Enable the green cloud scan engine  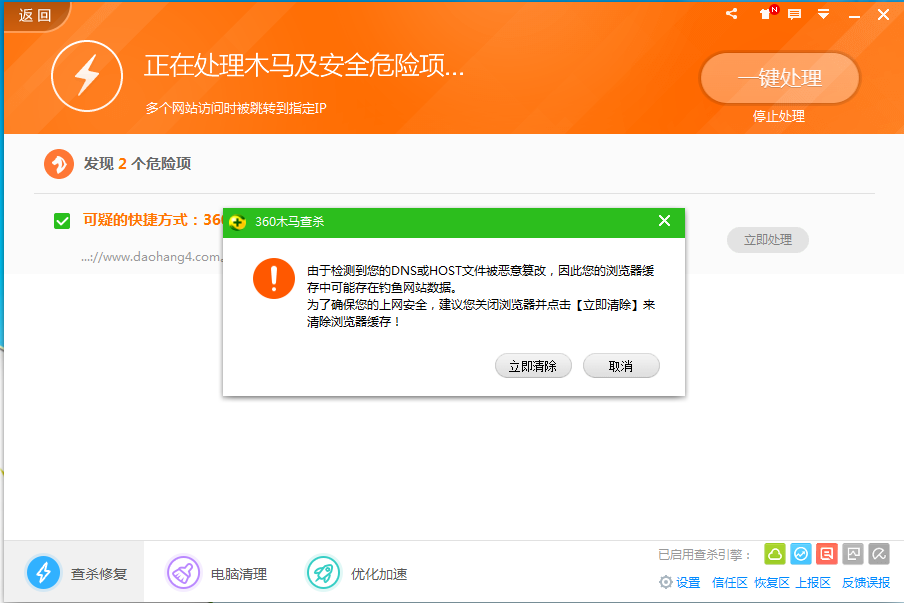coord(775,553)
